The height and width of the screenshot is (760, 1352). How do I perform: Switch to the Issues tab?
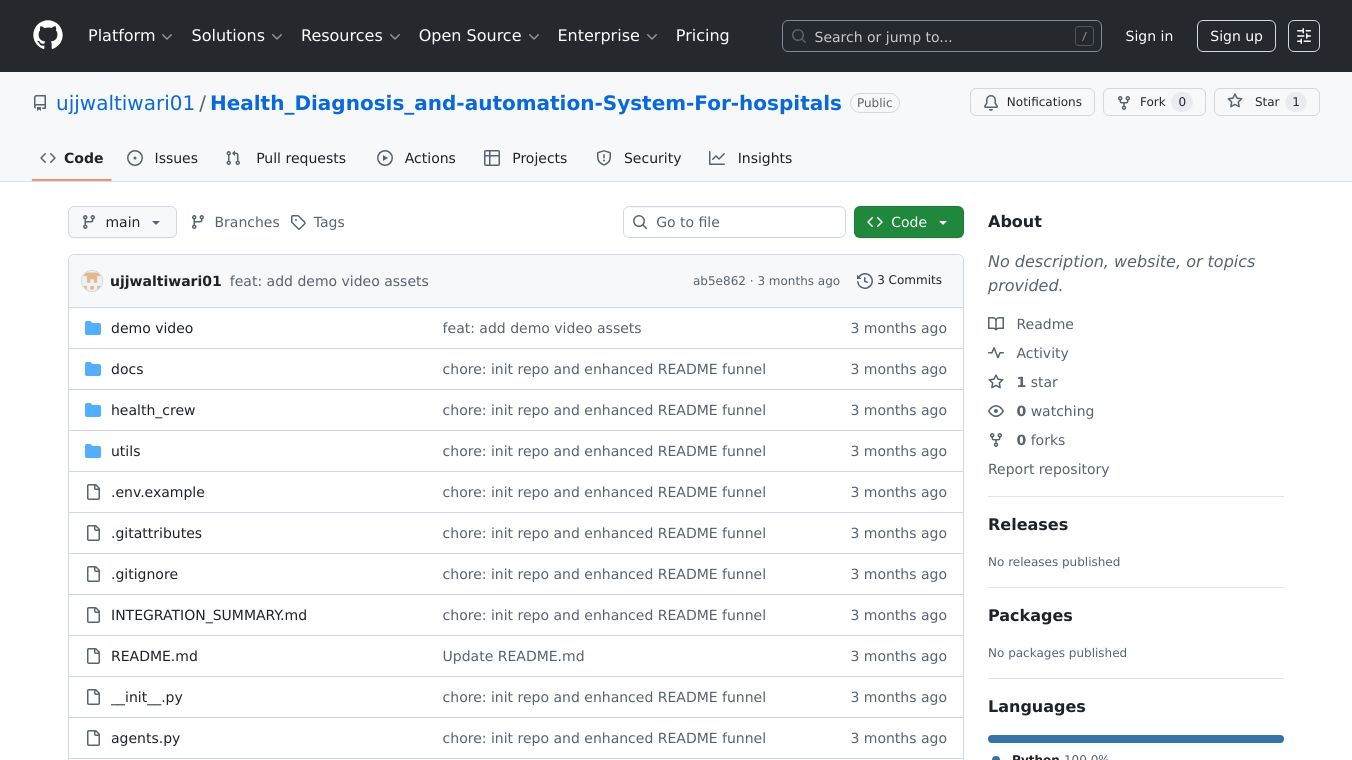pyautogui.click(x=163, y=158)
